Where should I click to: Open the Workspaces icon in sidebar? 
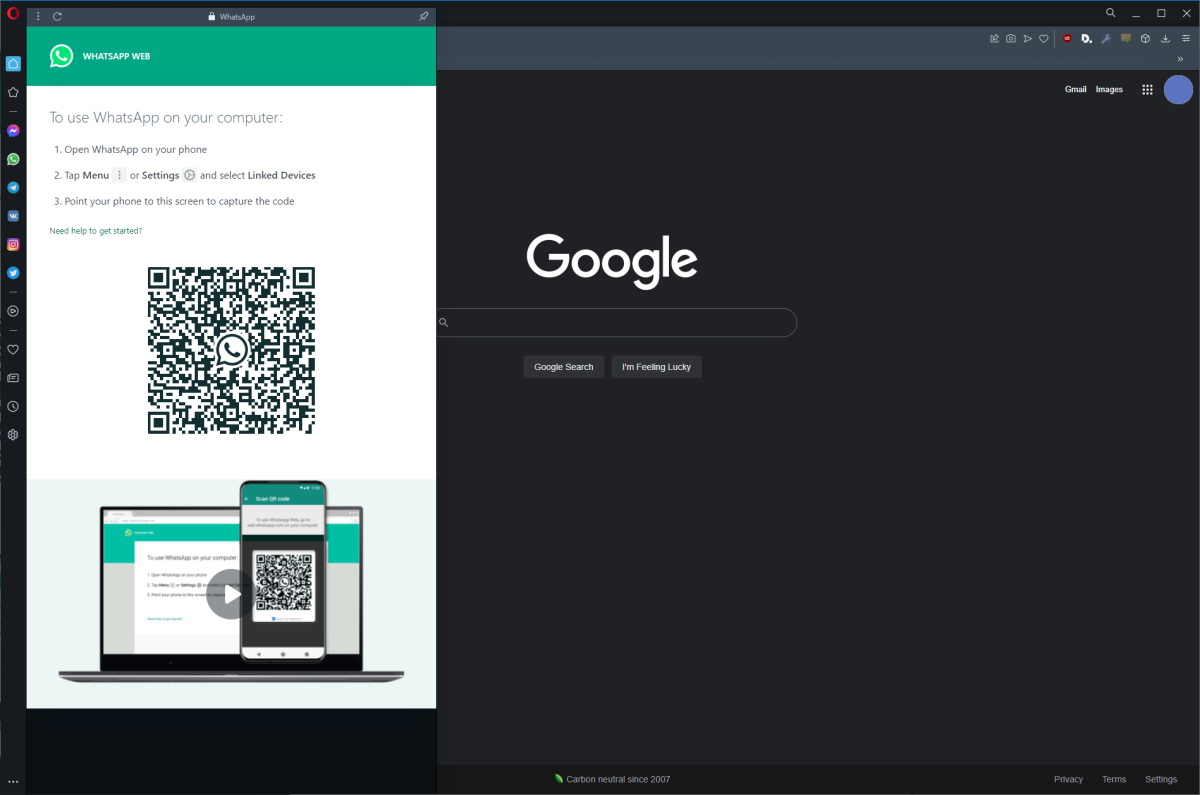coord(13,63)
